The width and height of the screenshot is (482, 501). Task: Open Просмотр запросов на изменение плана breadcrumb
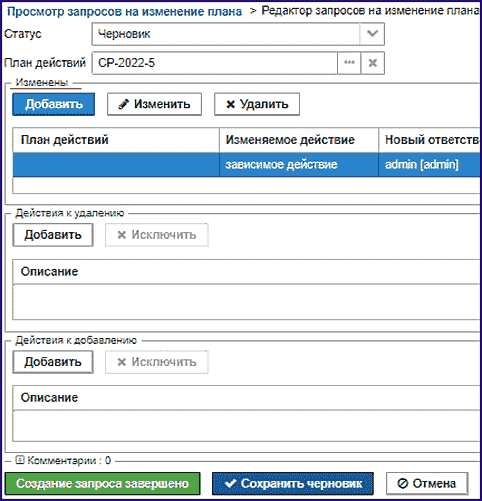(124, 12)
